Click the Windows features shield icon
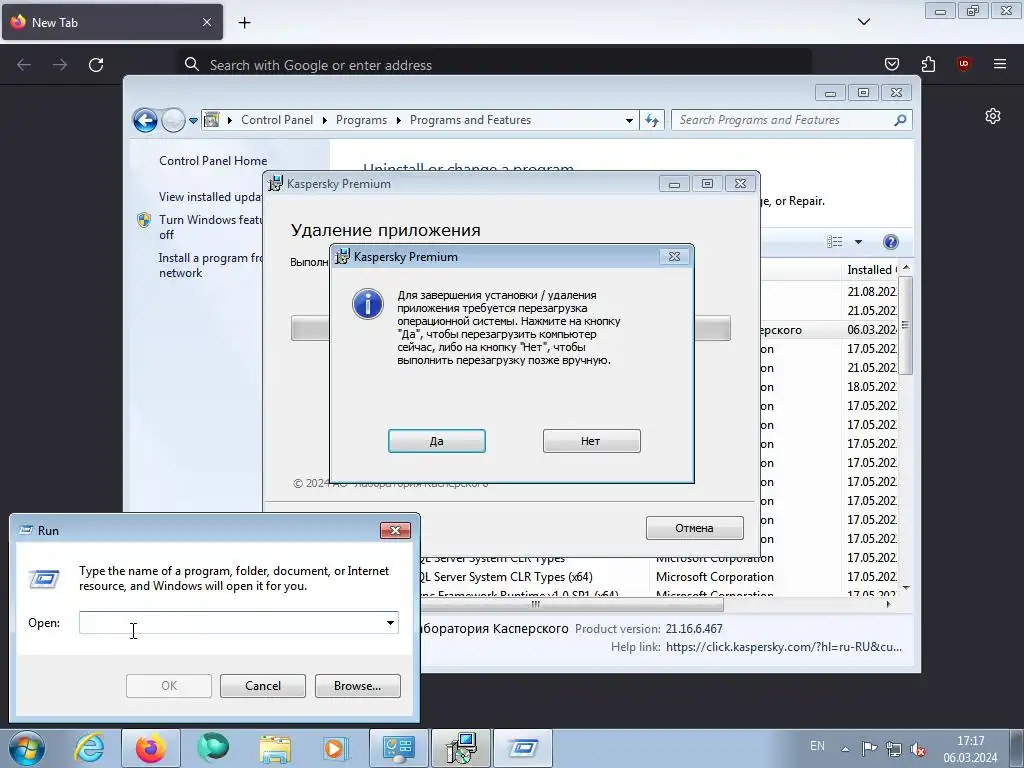Image resolution: width=1024 pixels, height=768 pixels. (144, 220)
